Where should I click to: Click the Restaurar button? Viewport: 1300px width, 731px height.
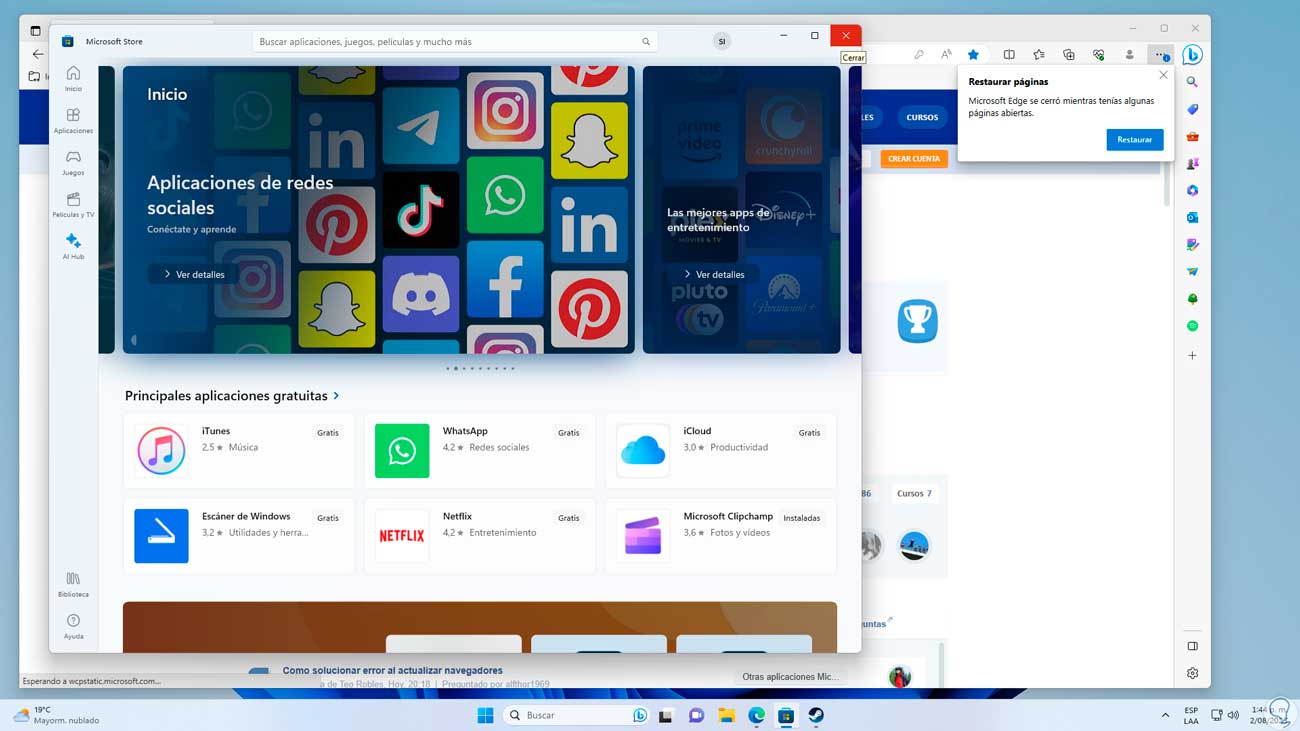click(1135, 140)
